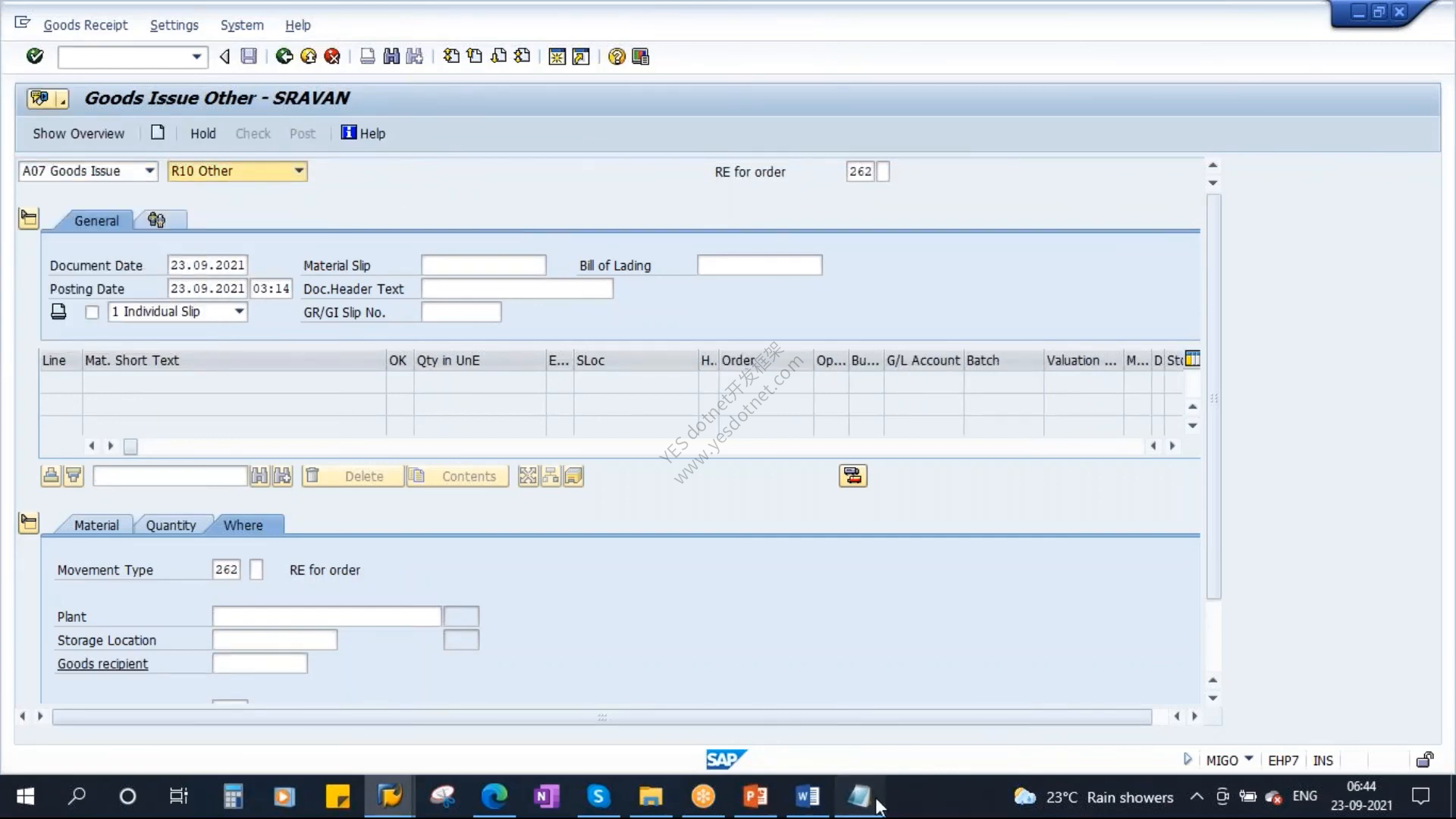Click the lock icon in status bar
Viewport: 1456px width, 819px height.
[x=1425, y=760]
